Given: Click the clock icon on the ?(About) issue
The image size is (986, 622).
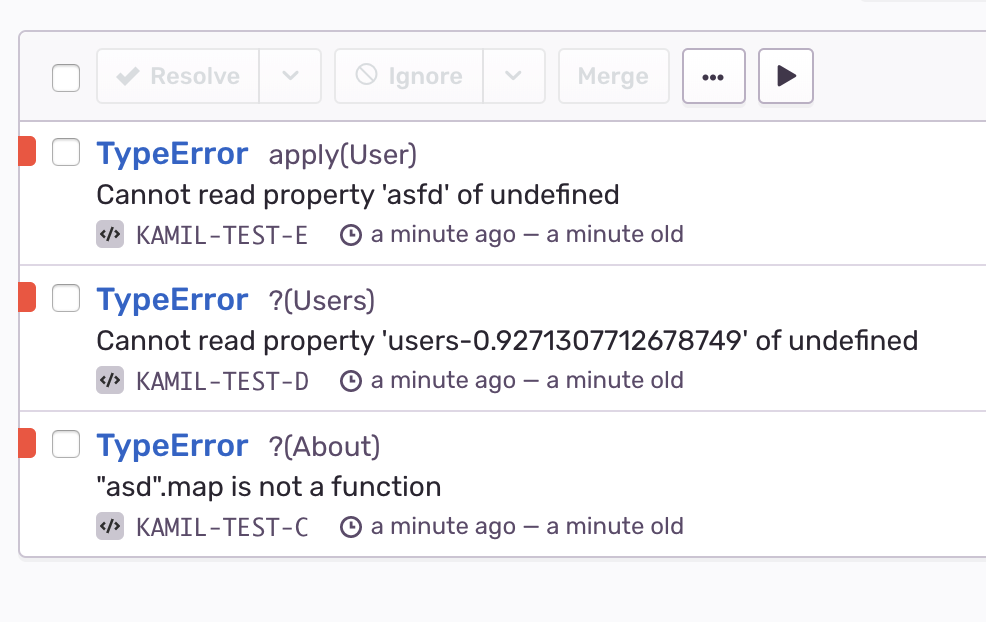Looking at the screenshot, I should 350,526.
